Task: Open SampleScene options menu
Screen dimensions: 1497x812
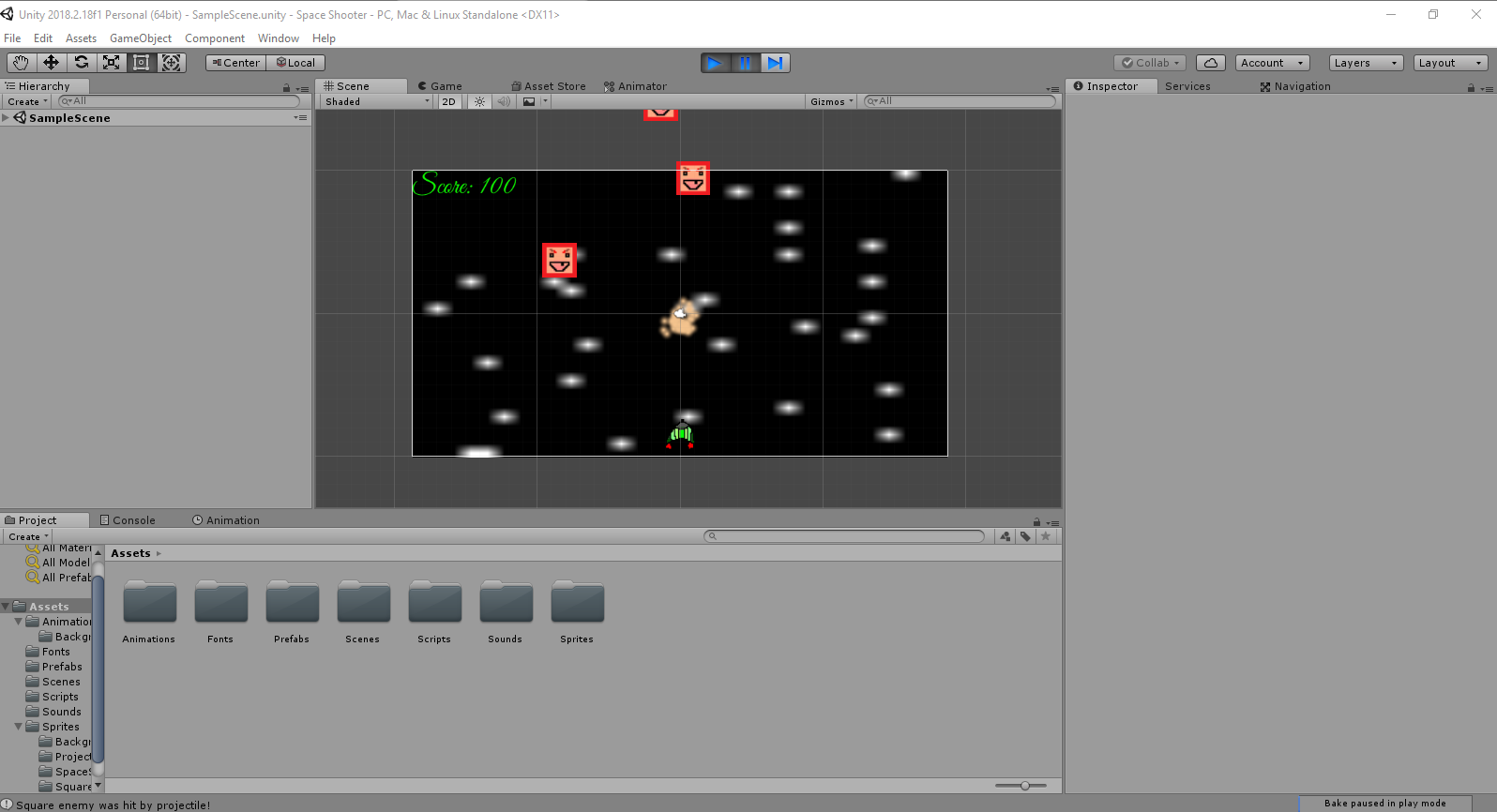Action: 300,118
